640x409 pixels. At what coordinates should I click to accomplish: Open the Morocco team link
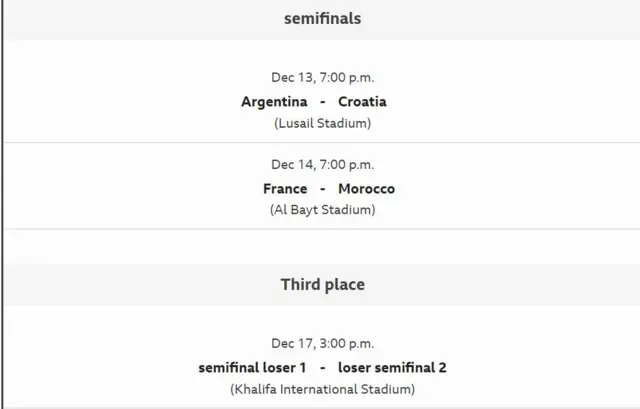[366, 188]
